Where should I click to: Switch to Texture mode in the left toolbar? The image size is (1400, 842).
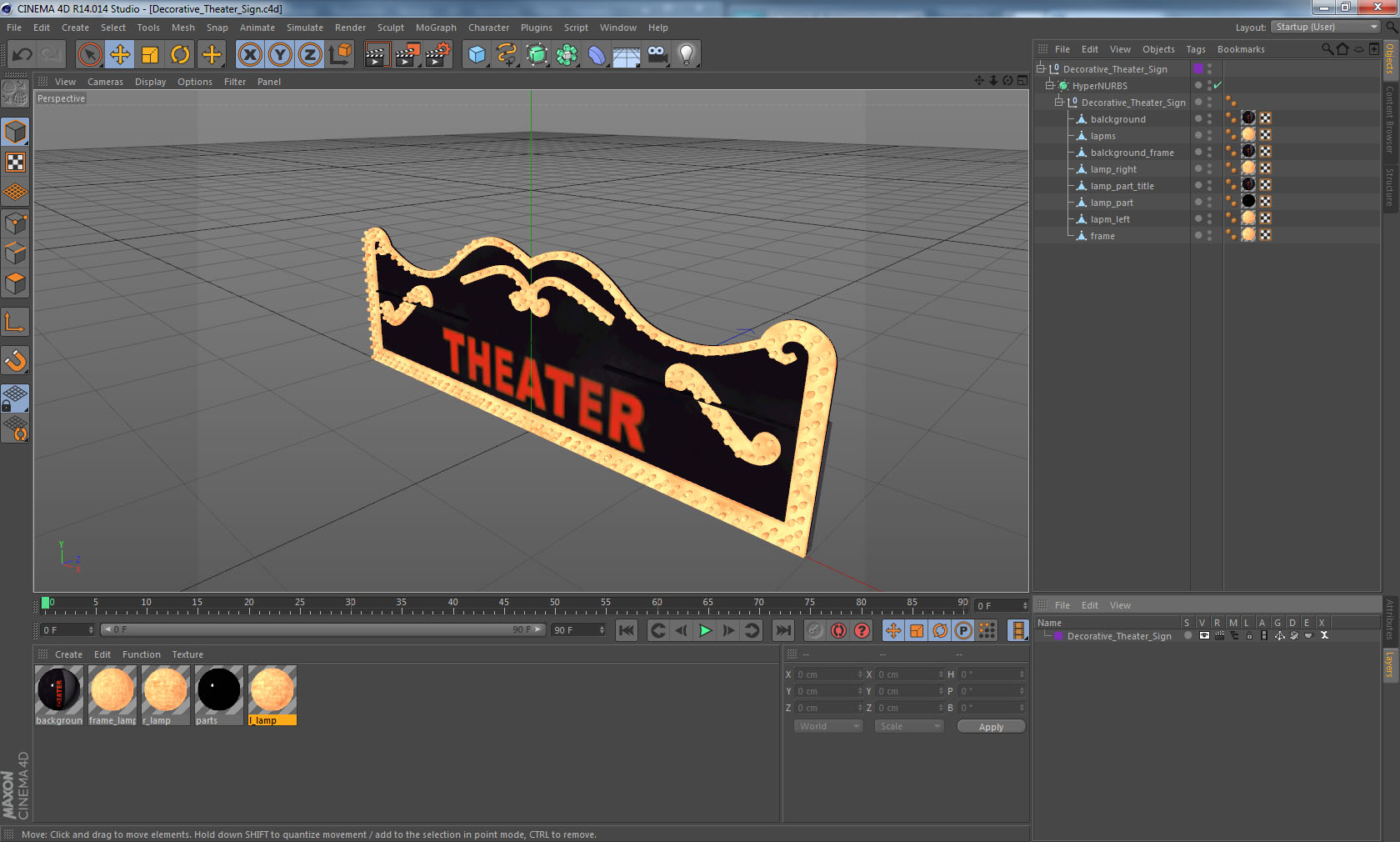tap(15, 162)
